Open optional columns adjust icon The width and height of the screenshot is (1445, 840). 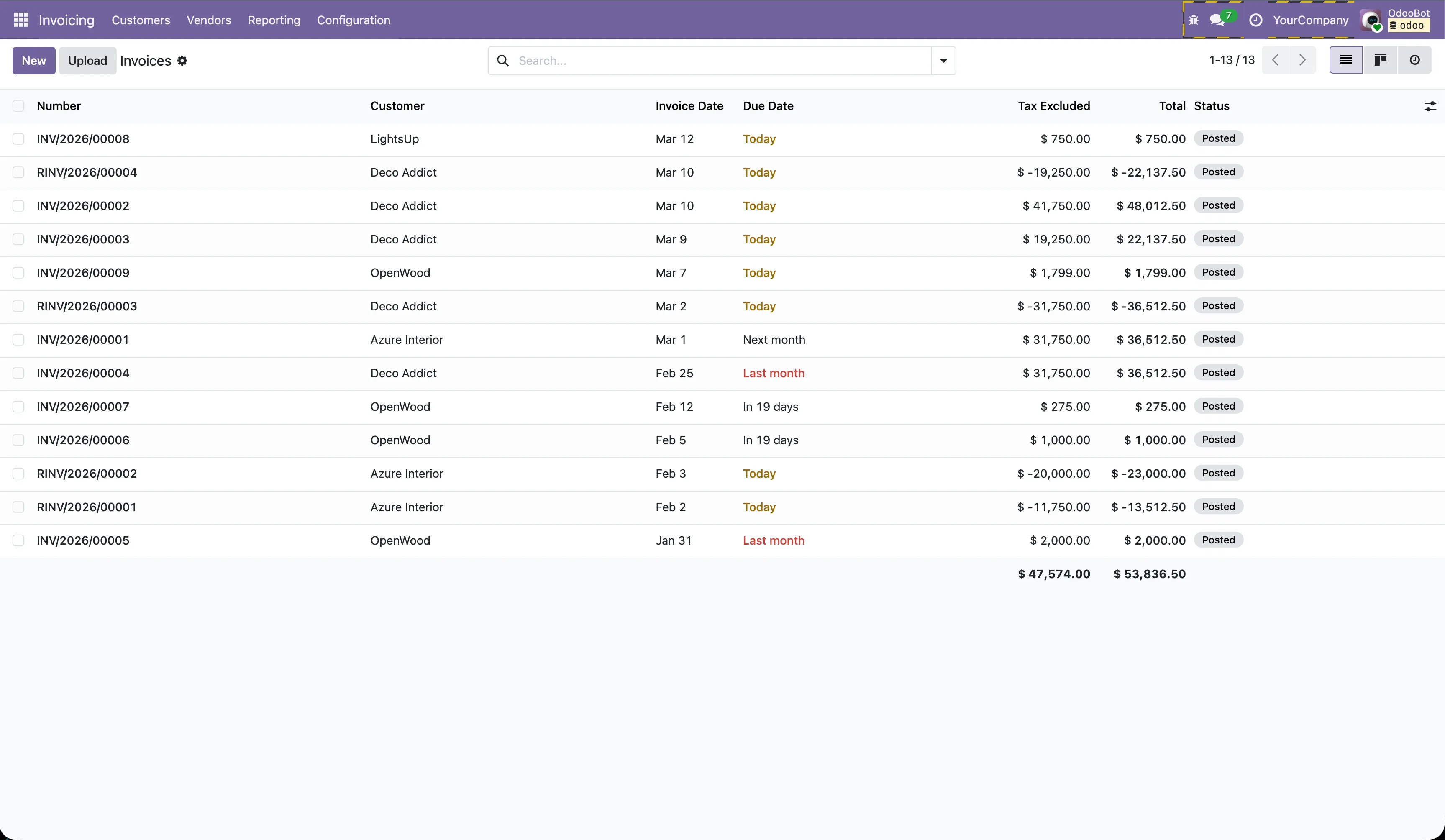(x=1430, y=106)
